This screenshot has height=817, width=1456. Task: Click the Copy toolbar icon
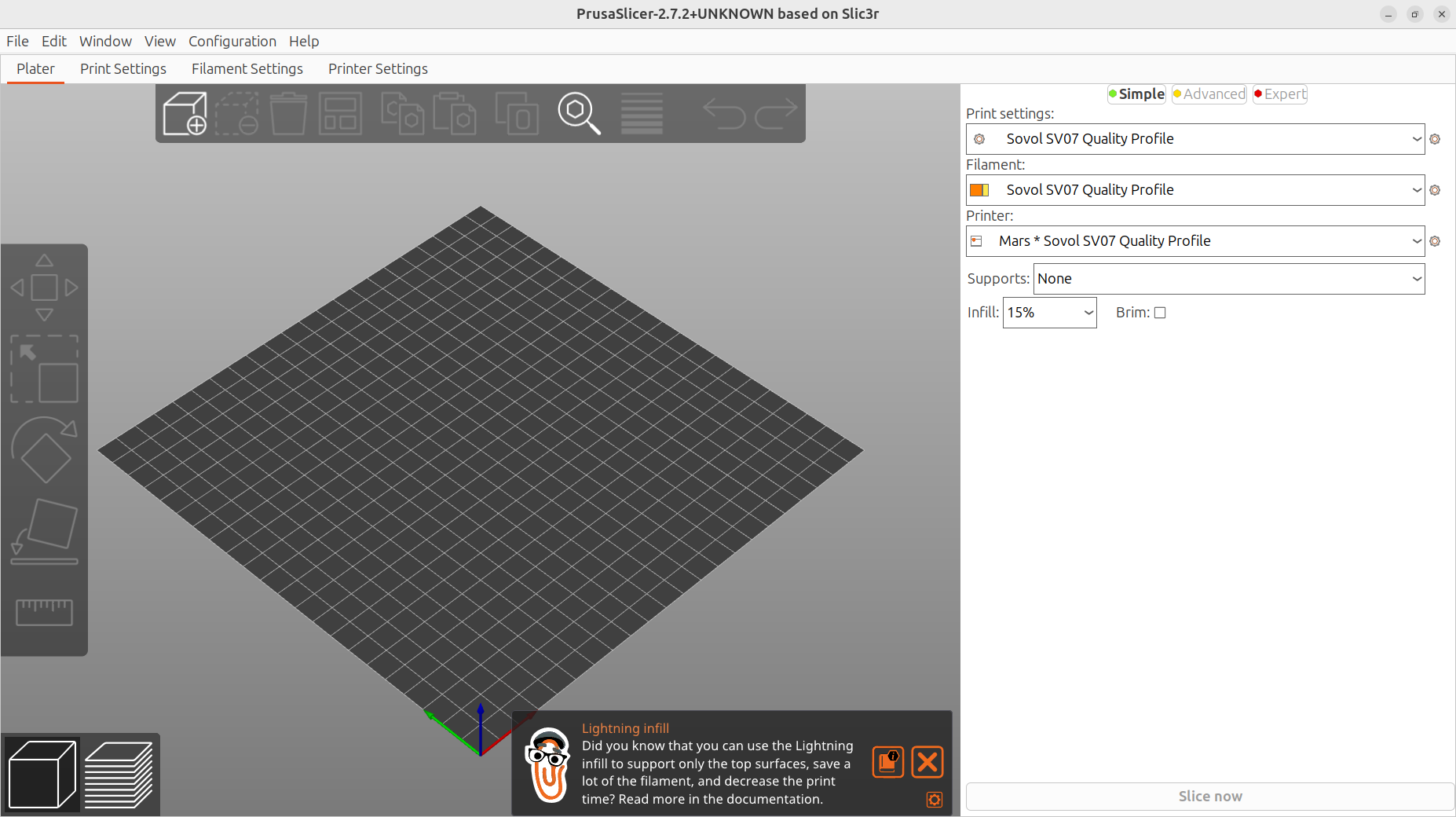click(x=402, y=114)
